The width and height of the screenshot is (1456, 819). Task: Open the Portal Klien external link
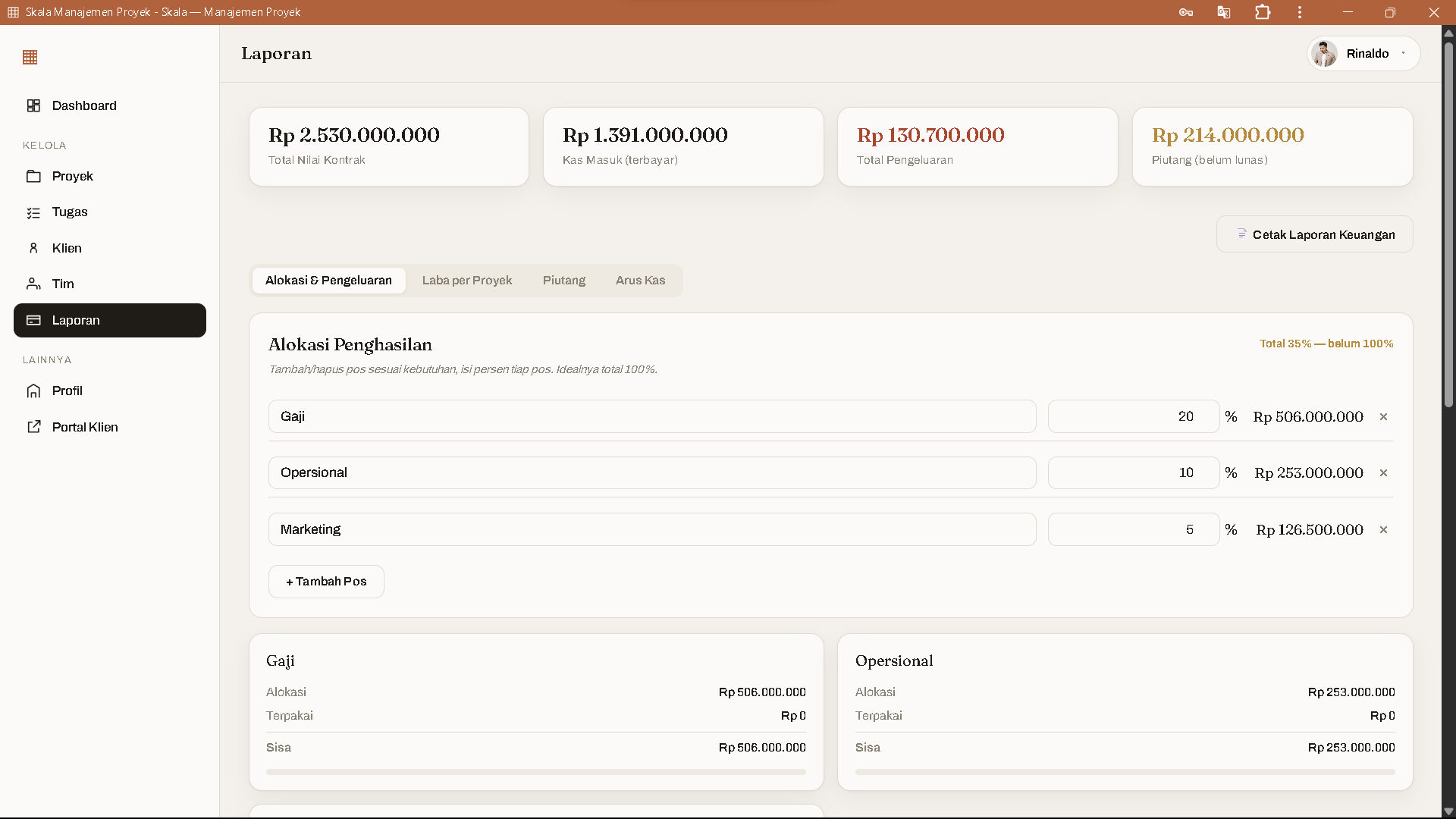tap(110, 427)
